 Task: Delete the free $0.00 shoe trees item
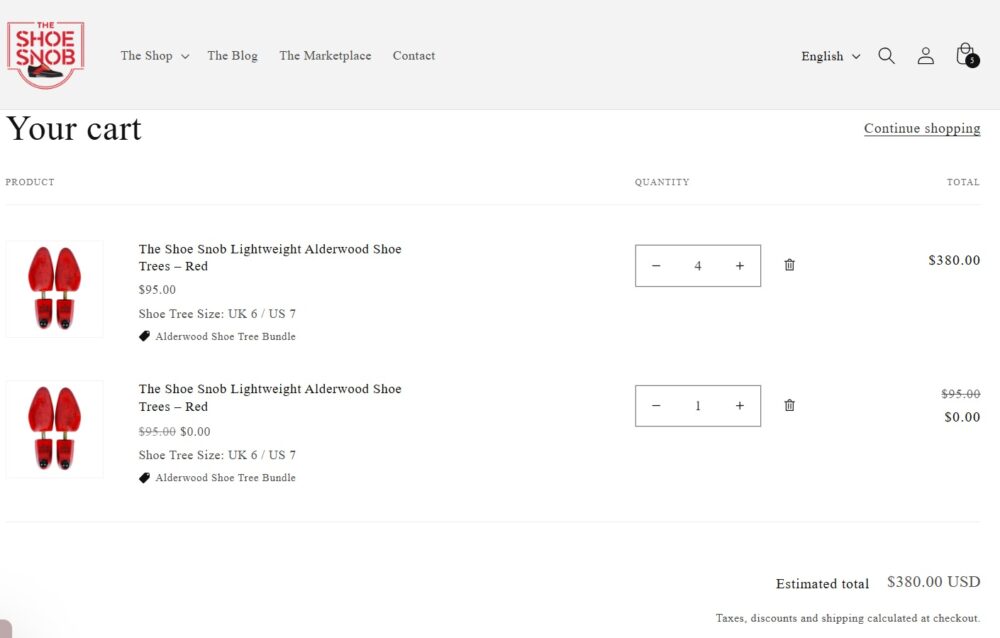point(790,405)
